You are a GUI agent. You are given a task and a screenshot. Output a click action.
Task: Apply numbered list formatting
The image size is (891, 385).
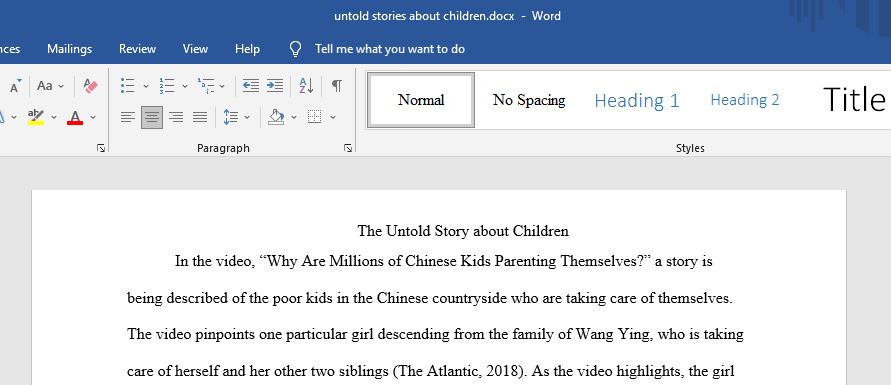[166, 86]
